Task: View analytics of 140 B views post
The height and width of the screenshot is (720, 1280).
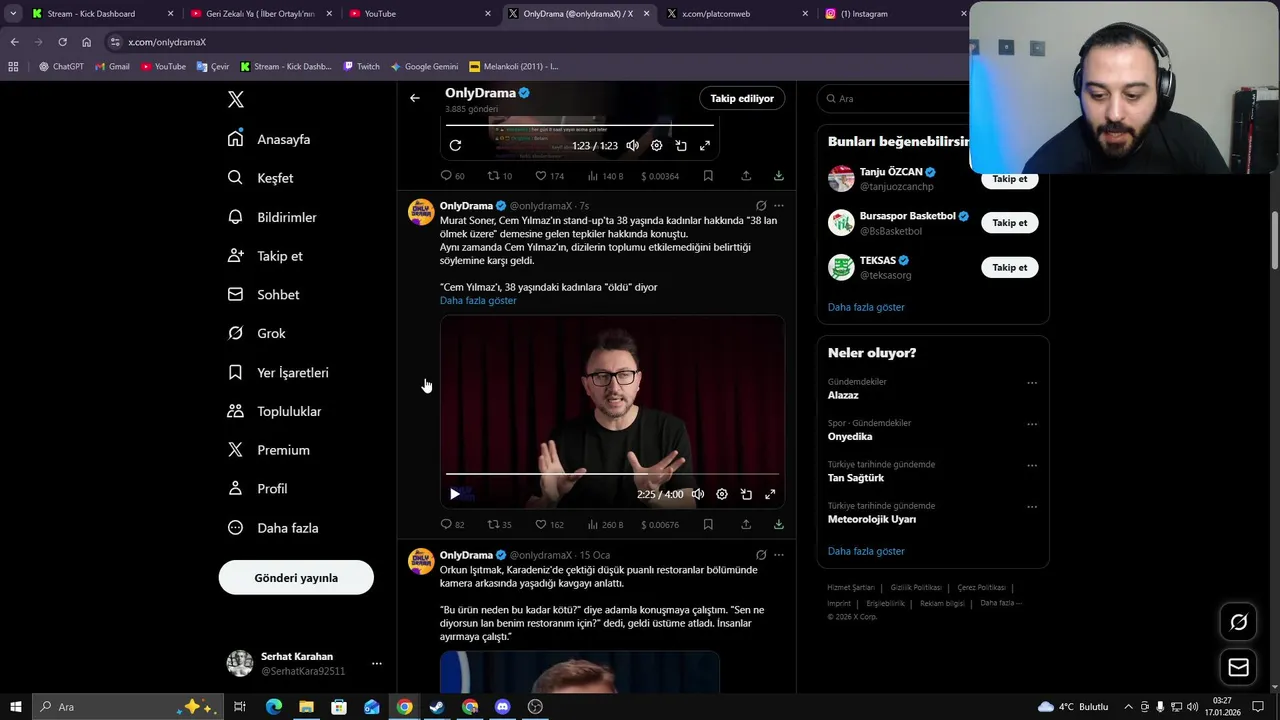Action: [605, 176]
